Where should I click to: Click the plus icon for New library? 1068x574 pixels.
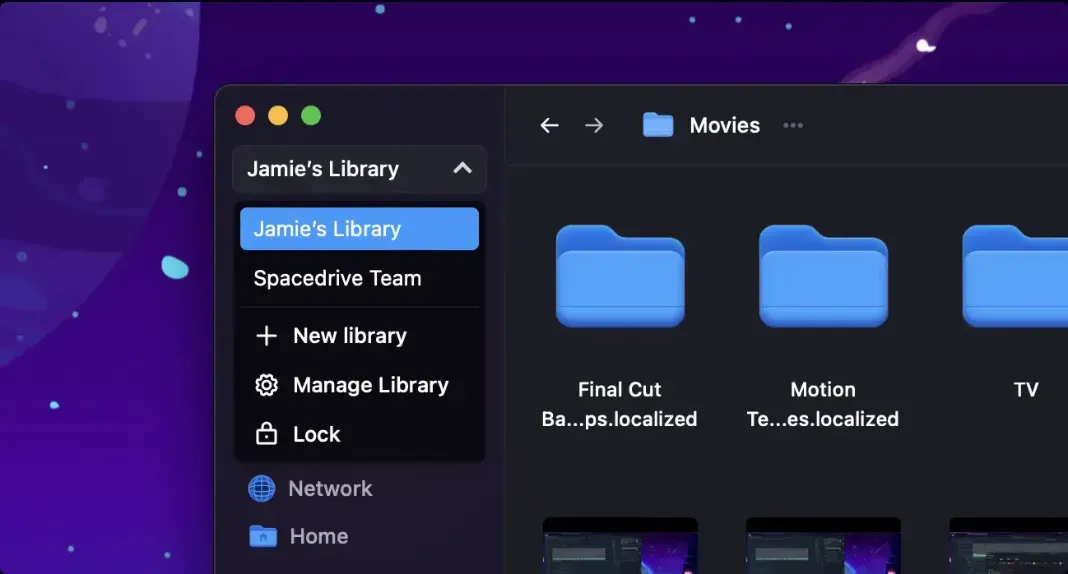click(266, 336)
